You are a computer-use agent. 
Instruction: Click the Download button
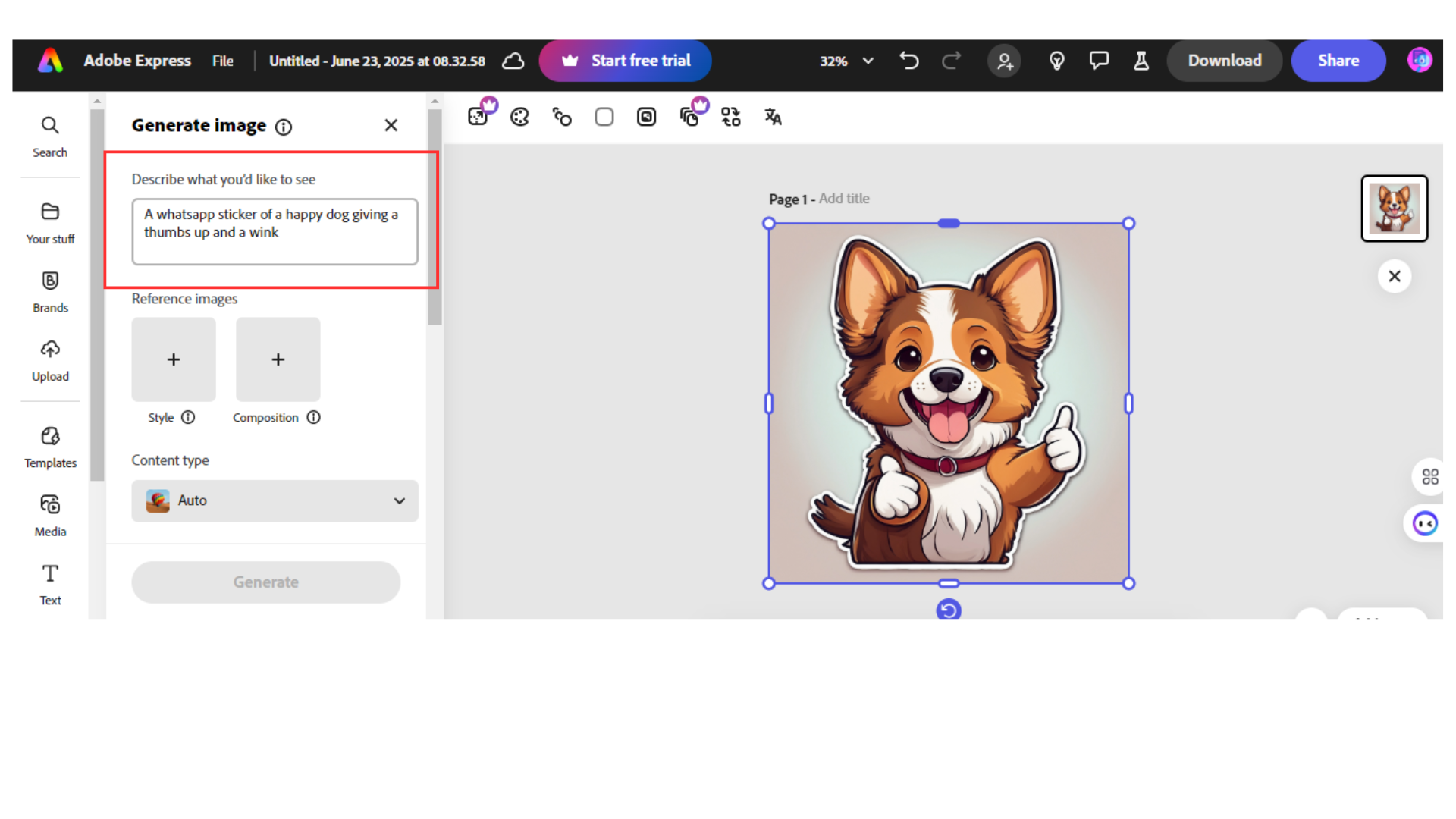point(1224,61)
